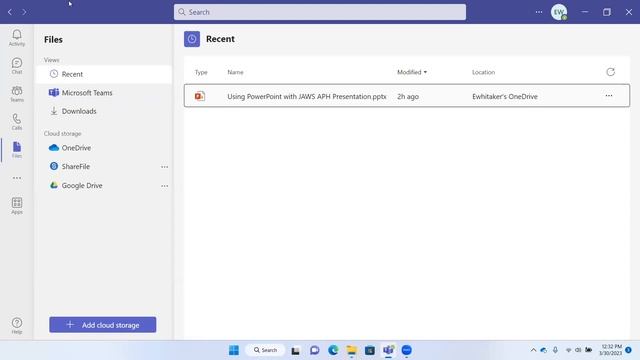This screenshot has width=640, height=360.
Task: Click the taskbar Search box
Action: (265, 350)
